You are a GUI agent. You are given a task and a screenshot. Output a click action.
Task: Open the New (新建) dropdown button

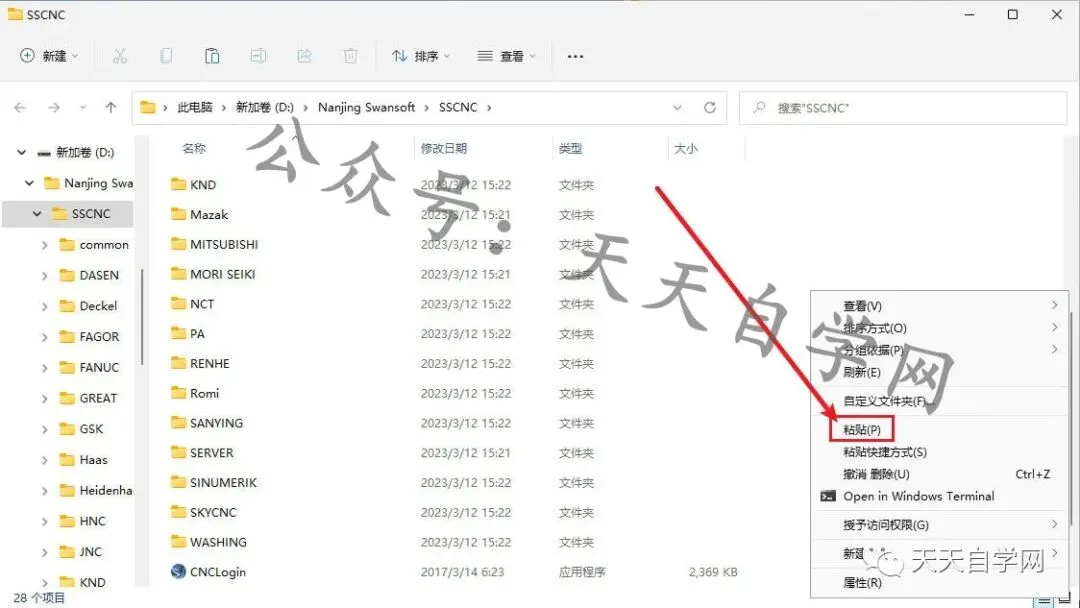click(49, 56)
